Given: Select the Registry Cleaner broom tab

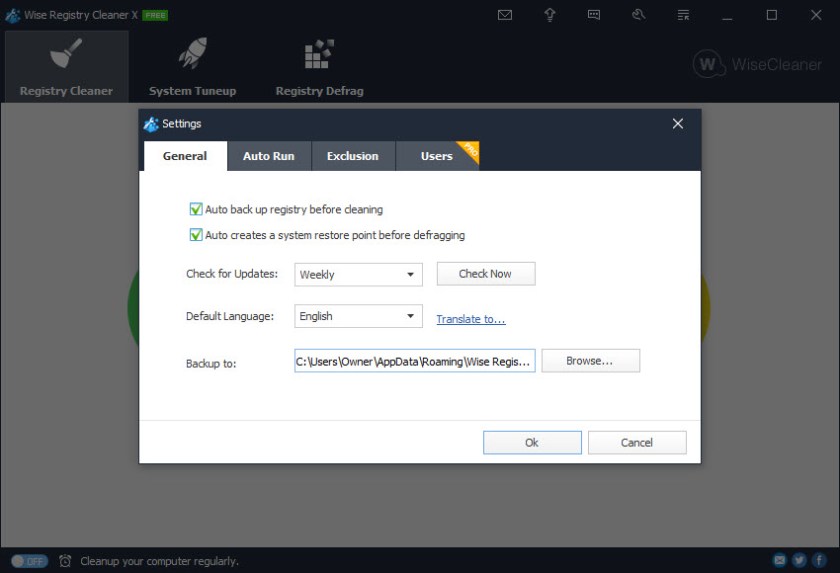Looking at the screenshot, I should pos(66,66).
